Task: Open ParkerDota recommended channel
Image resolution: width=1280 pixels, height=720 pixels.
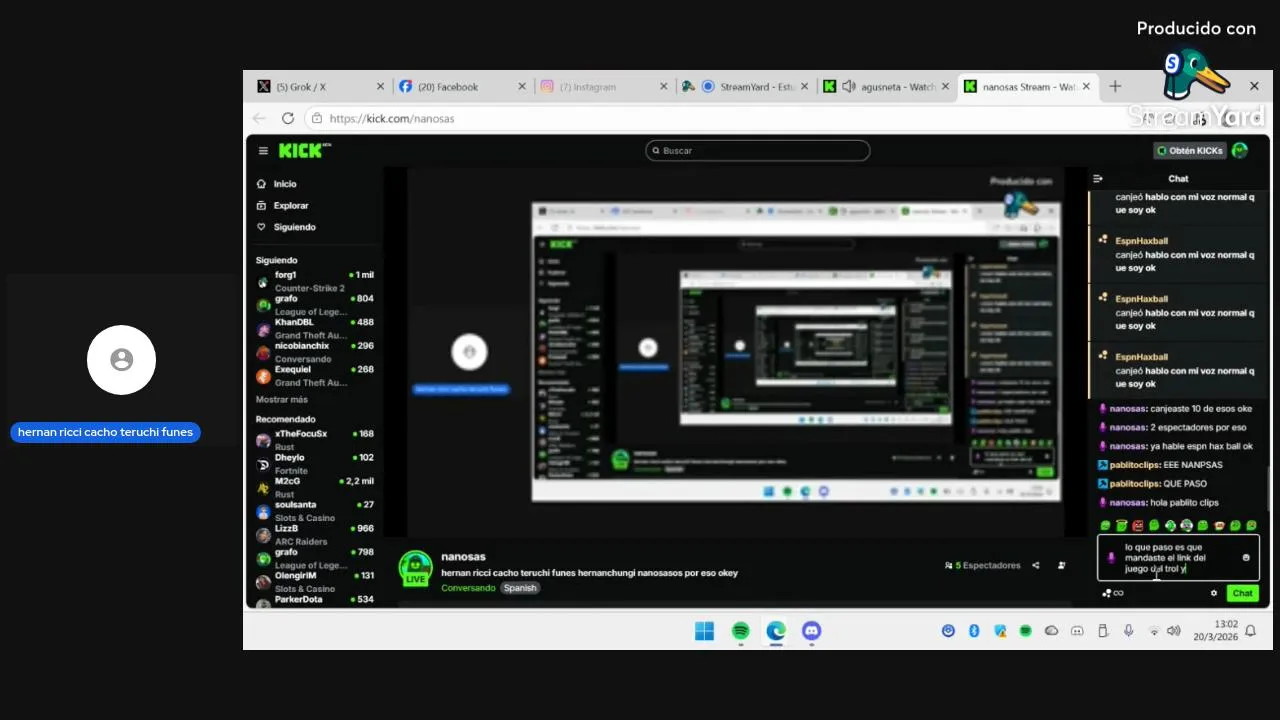Action: (315, 600)
